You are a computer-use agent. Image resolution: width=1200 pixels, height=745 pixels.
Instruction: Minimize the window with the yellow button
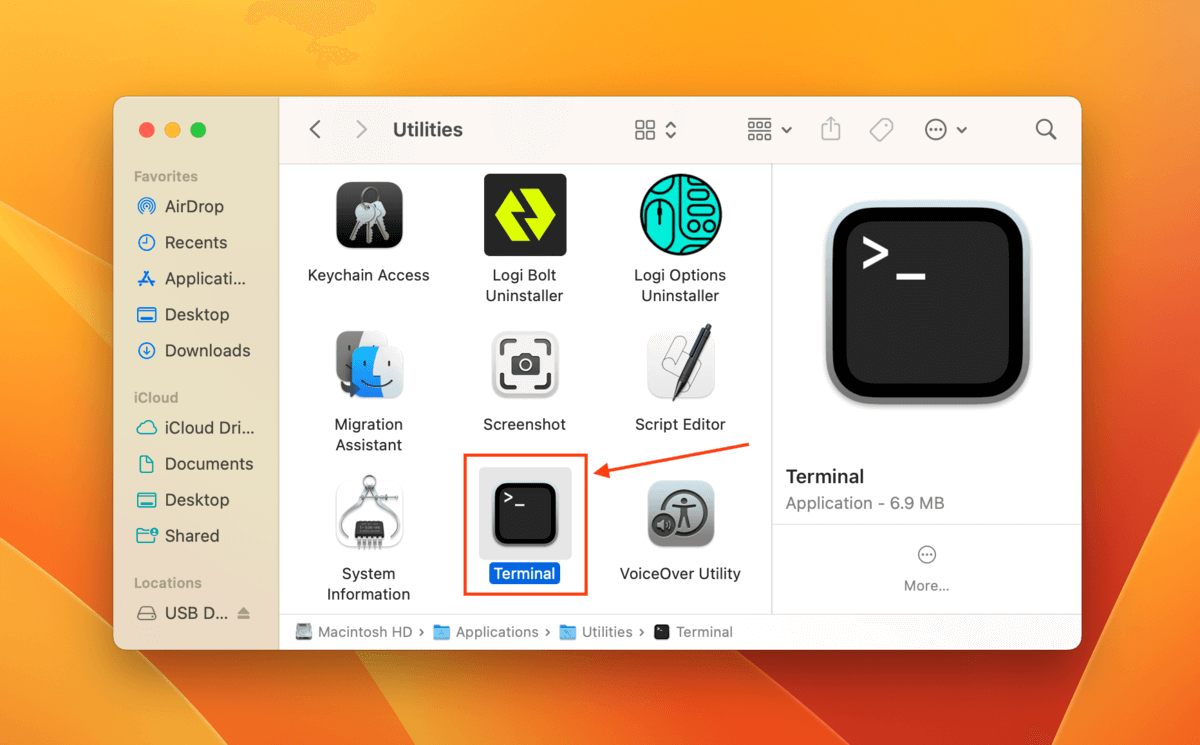(x=172, y=130)
